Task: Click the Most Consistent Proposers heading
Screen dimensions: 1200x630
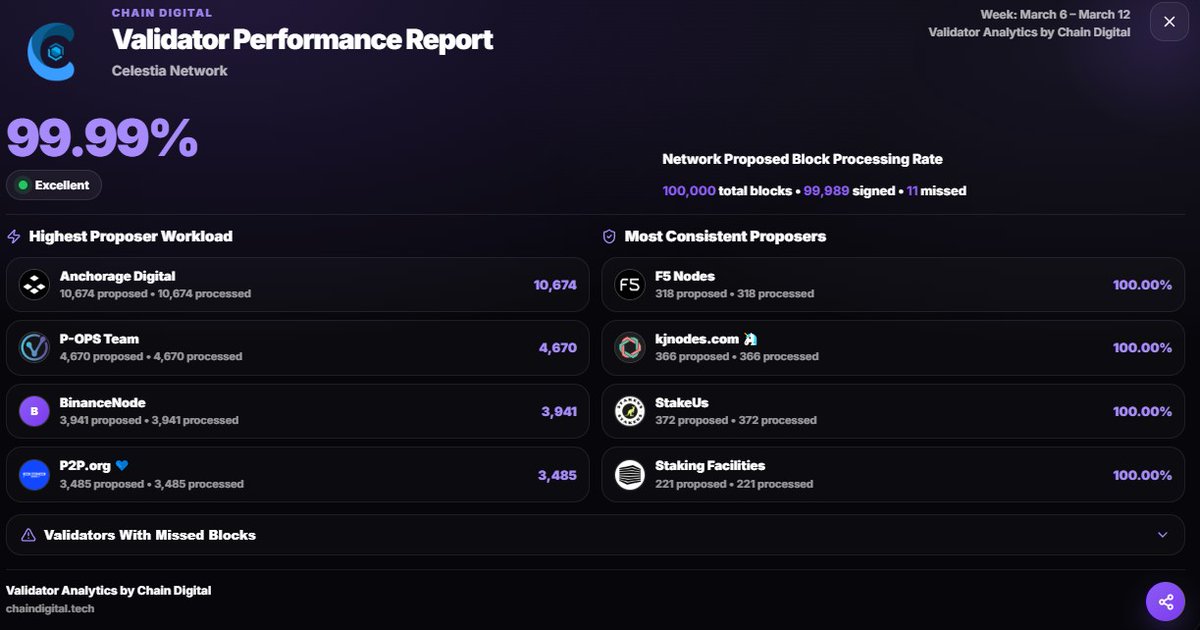Action: pos(725,237)
